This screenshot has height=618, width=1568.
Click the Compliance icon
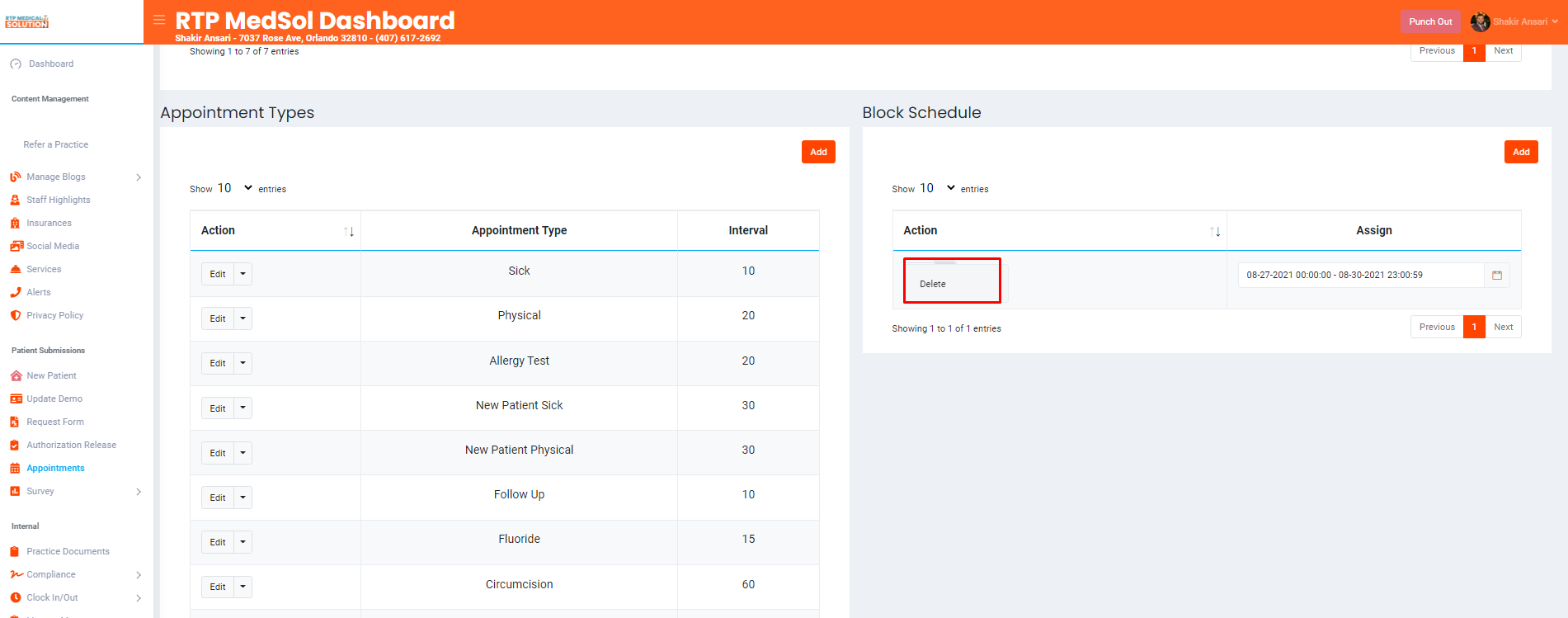tap(16, 574)
